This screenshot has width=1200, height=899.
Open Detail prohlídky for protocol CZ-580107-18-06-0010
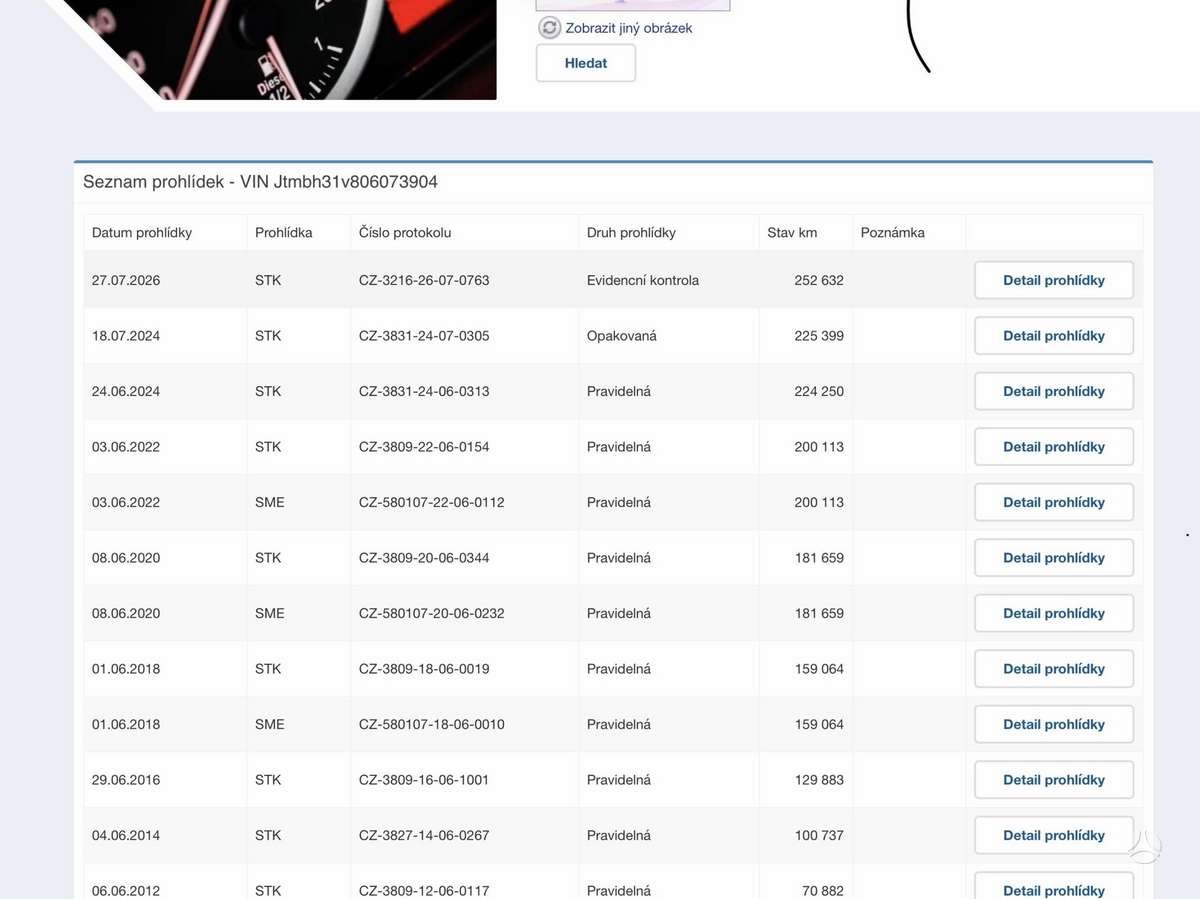pos(1054,724)
